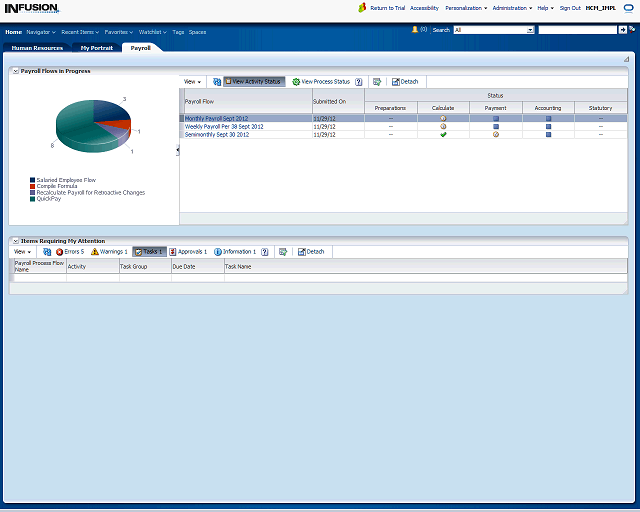This screenshot has height=512, width=640.
Task: Collapse the Payroll Flows in Progress panel
Action: pyautogui.click(x=15, y=72)
